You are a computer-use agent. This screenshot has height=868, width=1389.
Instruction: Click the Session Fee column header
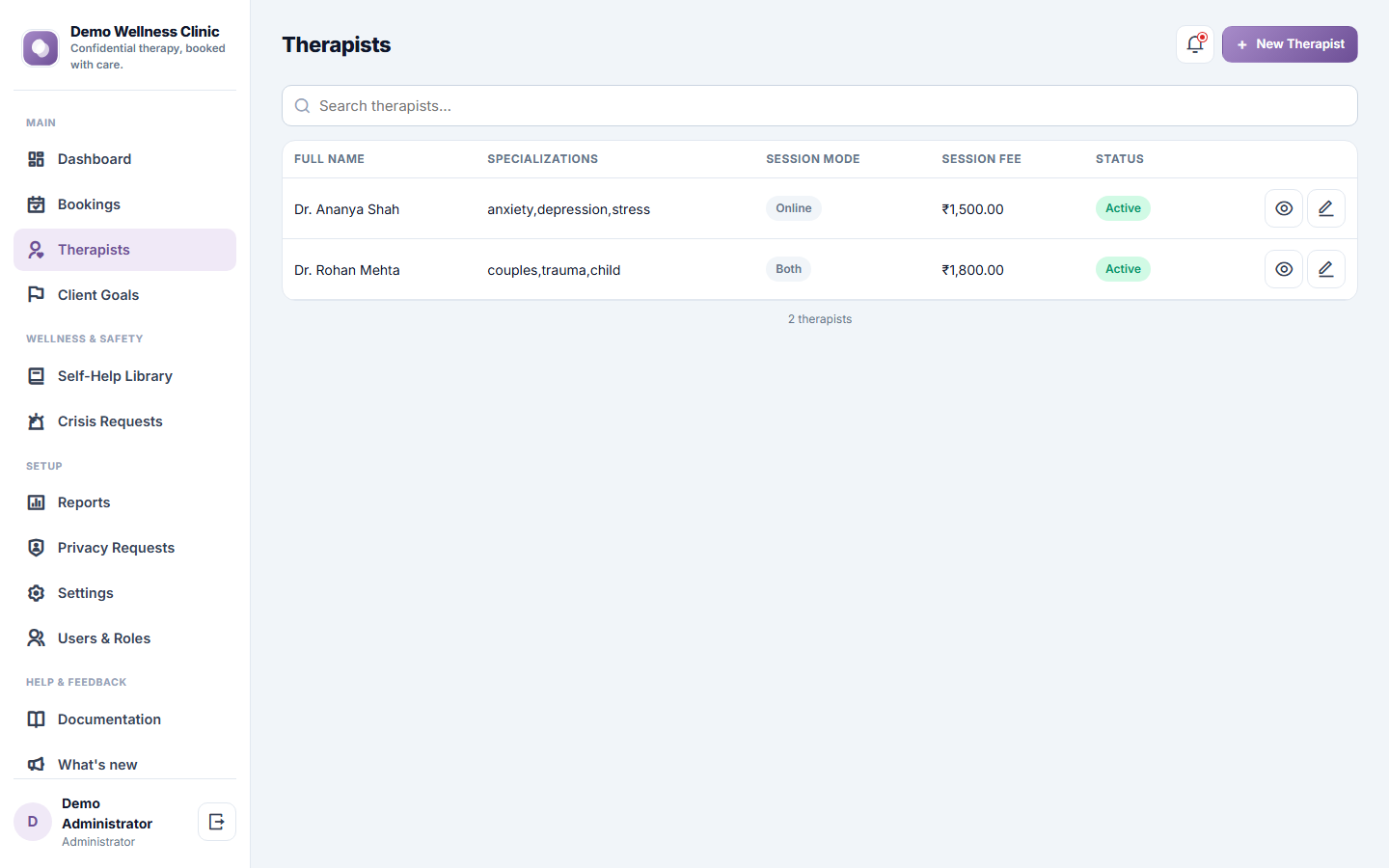pyautogui.click(x=981, y=159)
